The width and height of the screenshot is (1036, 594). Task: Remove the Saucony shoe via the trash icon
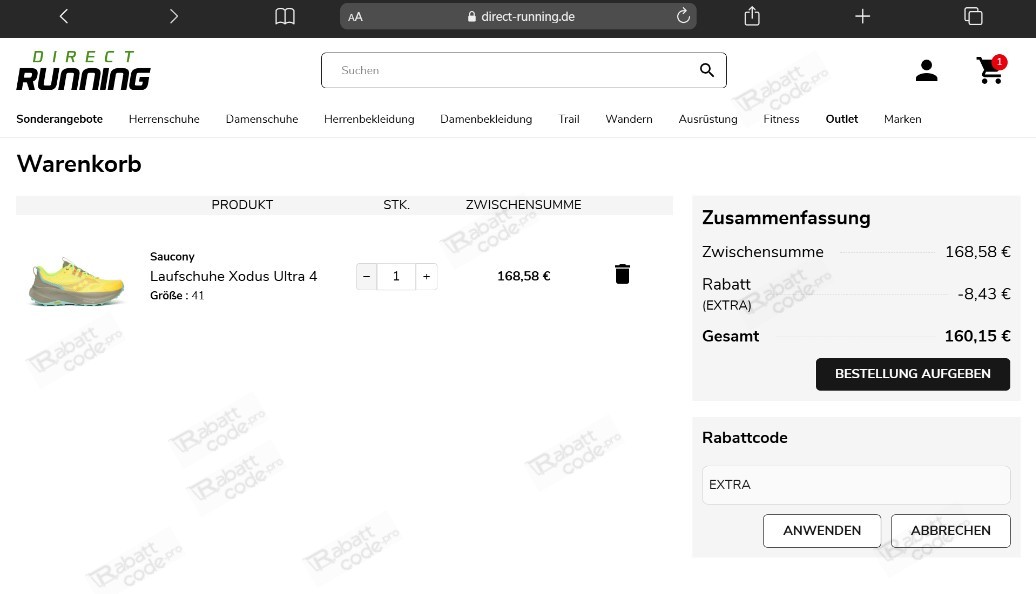click(x=622, y=273)
